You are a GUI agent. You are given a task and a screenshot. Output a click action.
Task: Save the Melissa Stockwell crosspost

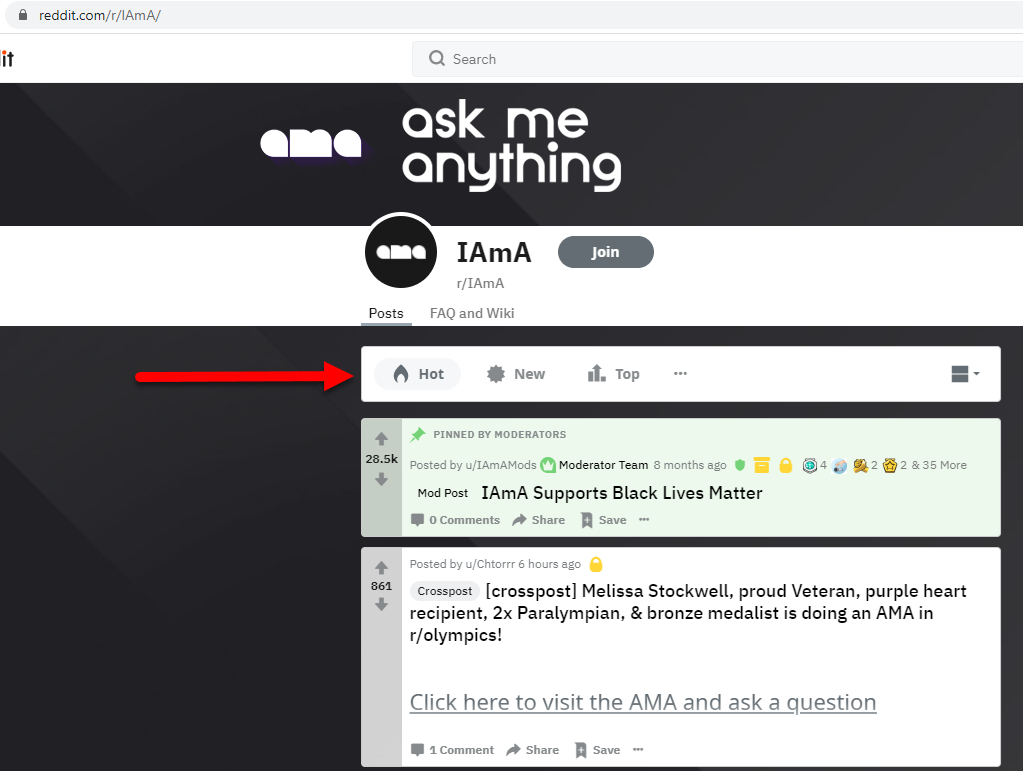[598, 750]
